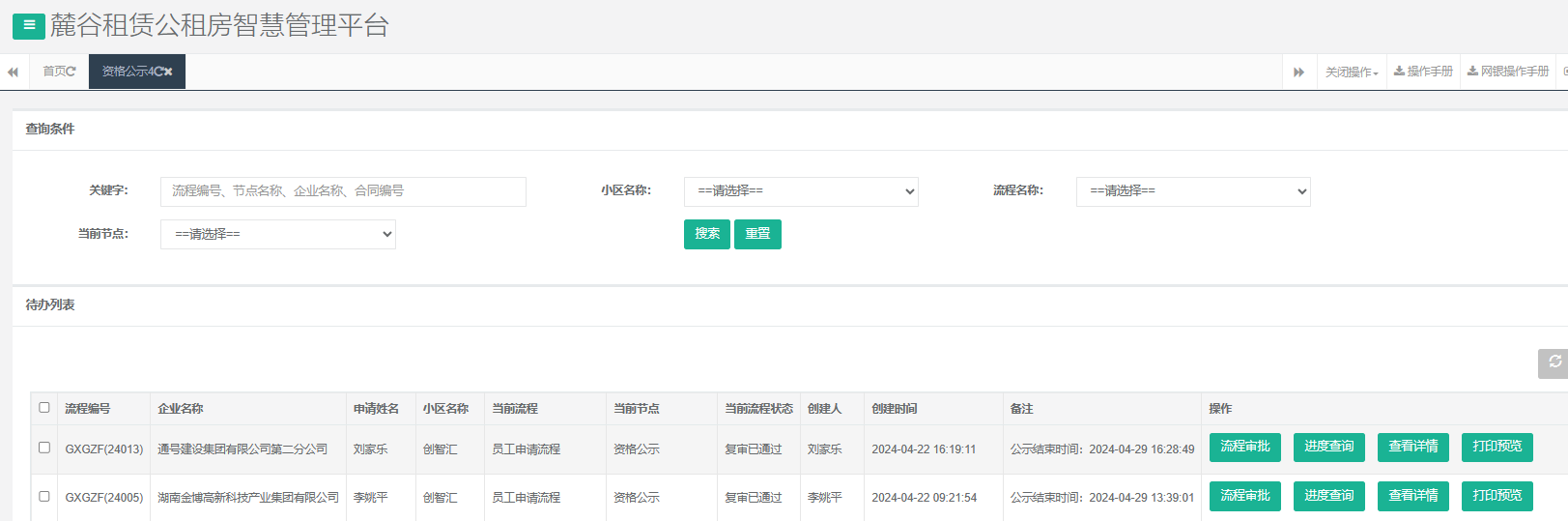The image size is (1568, 521).
Task: Open the 流程名称 dropdown
Action: point(1192,191)
